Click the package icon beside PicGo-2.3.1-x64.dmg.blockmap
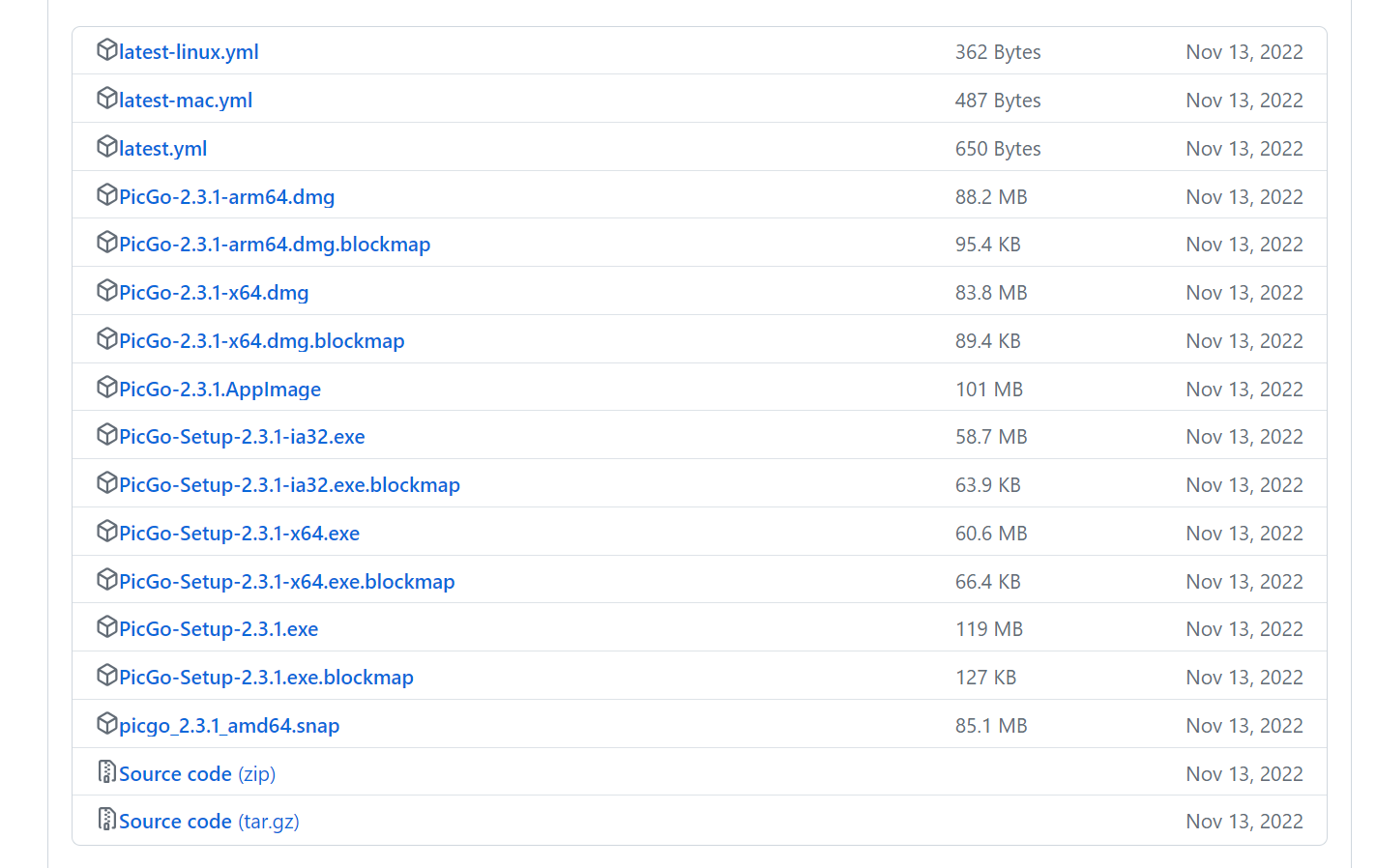 click(107, 338)
